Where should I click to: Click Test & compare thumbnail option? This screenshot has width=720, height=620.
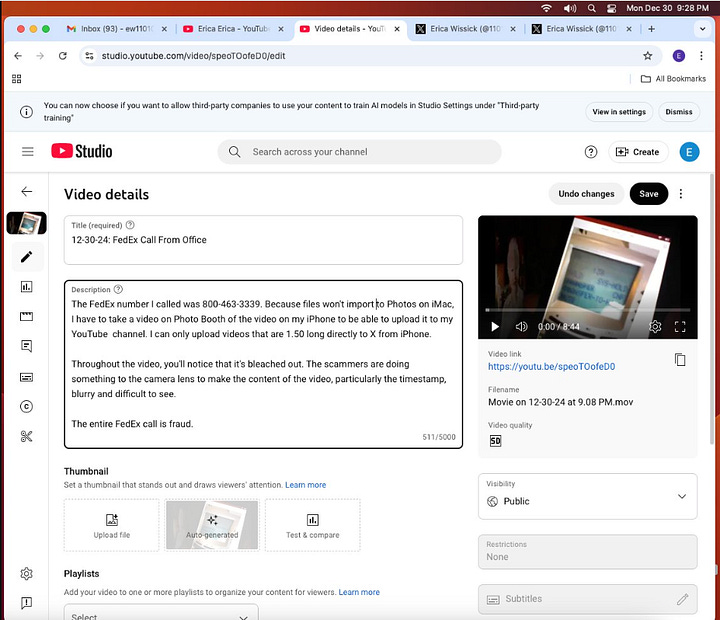tap(313, 525)
